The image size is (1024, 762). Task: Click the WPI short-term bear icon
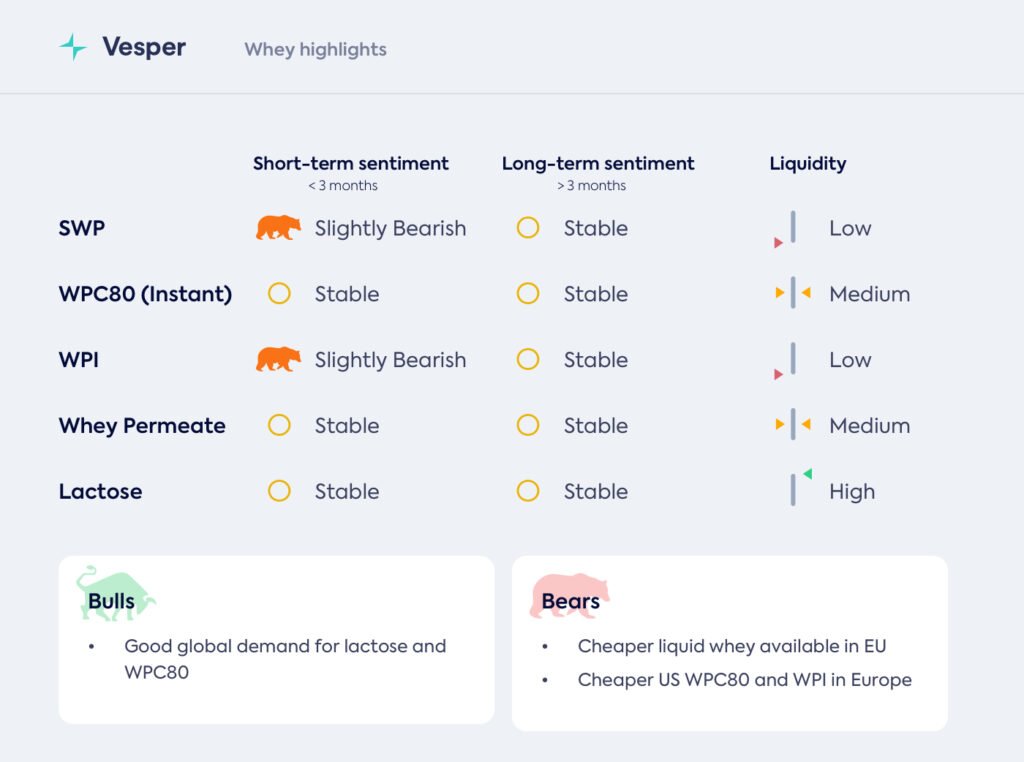pos(278,359)
